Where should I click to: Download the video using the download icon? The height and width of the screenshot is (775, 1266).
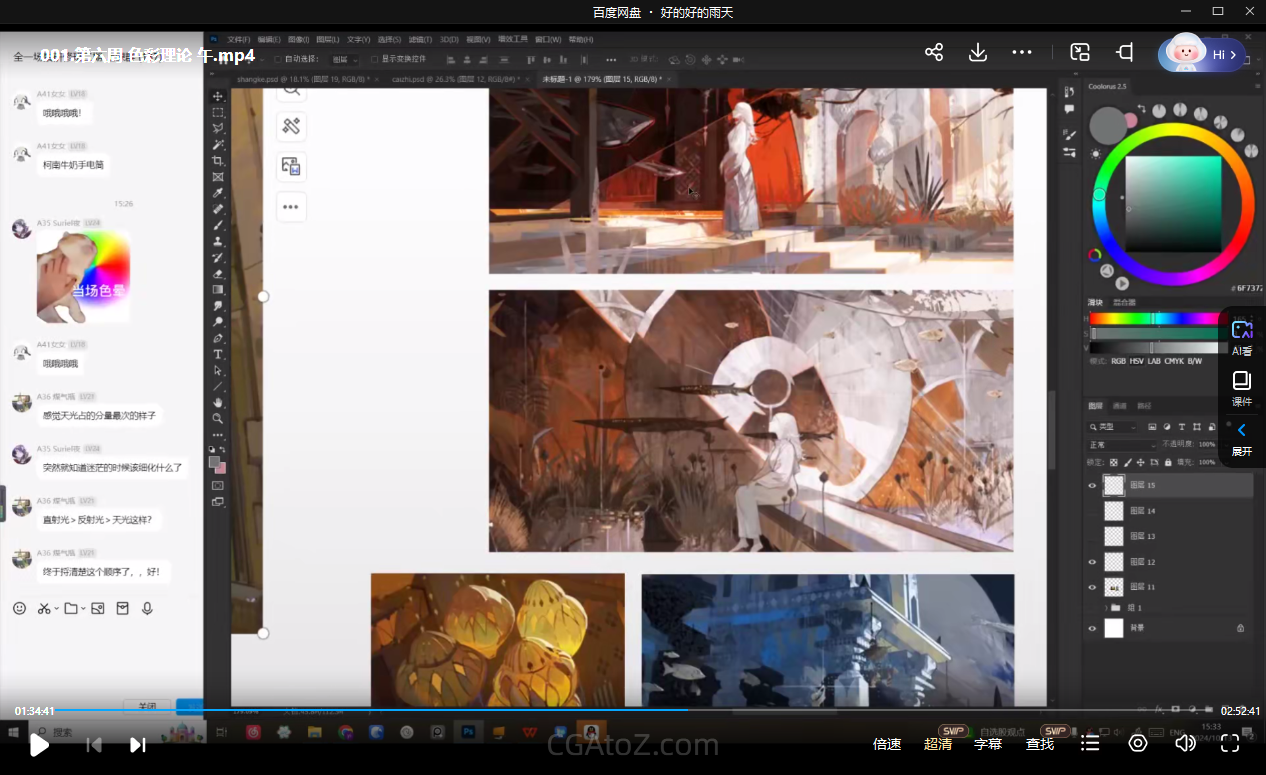click(978, 53)
